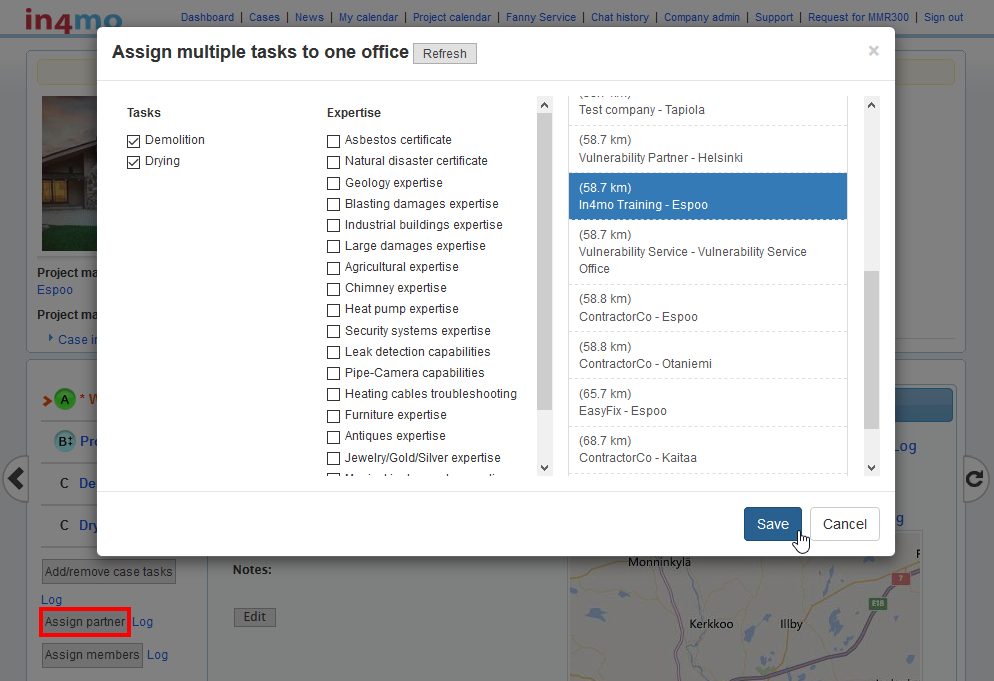
Task: Click the left arrow navigation button
Action: pyautogui.click(x=16, y=479)
